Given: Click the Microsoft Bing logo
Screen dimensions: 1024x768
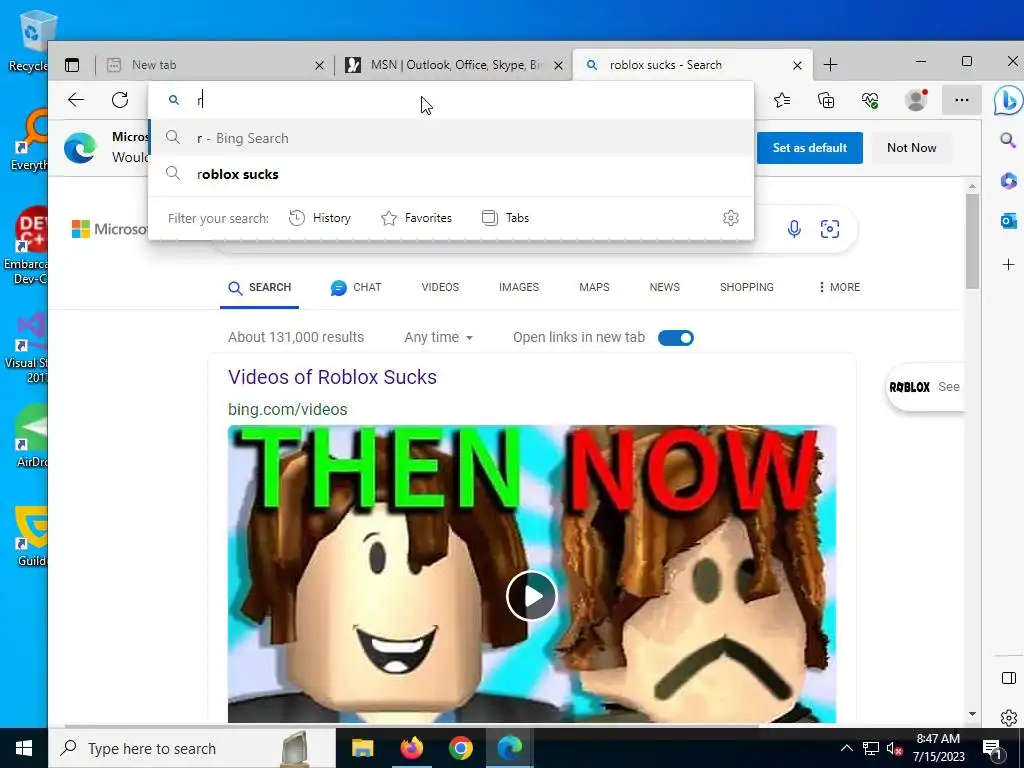Looking at the screenshot, I should pyautogui.click(x=110, y=229).
